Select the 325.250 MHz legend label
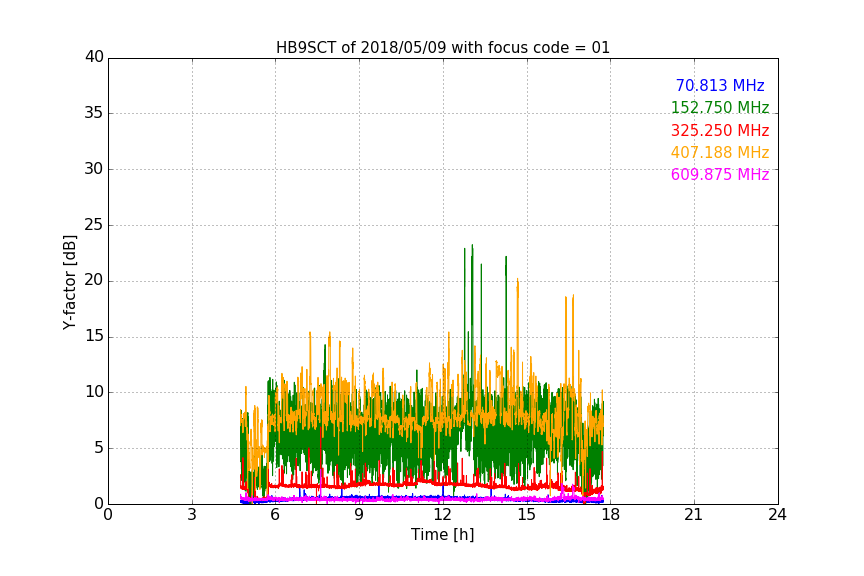Screen dimensions: 864x576 (x=720, y=131)
